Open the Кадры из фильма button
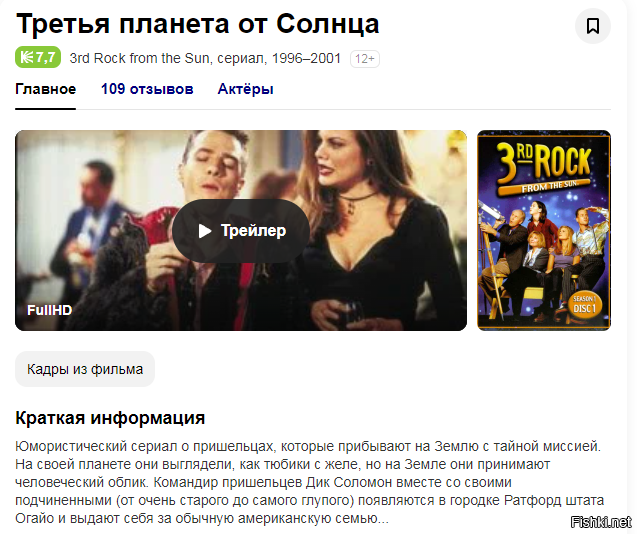637x534 pixels. pyautogui.click(x=85, y=369)
